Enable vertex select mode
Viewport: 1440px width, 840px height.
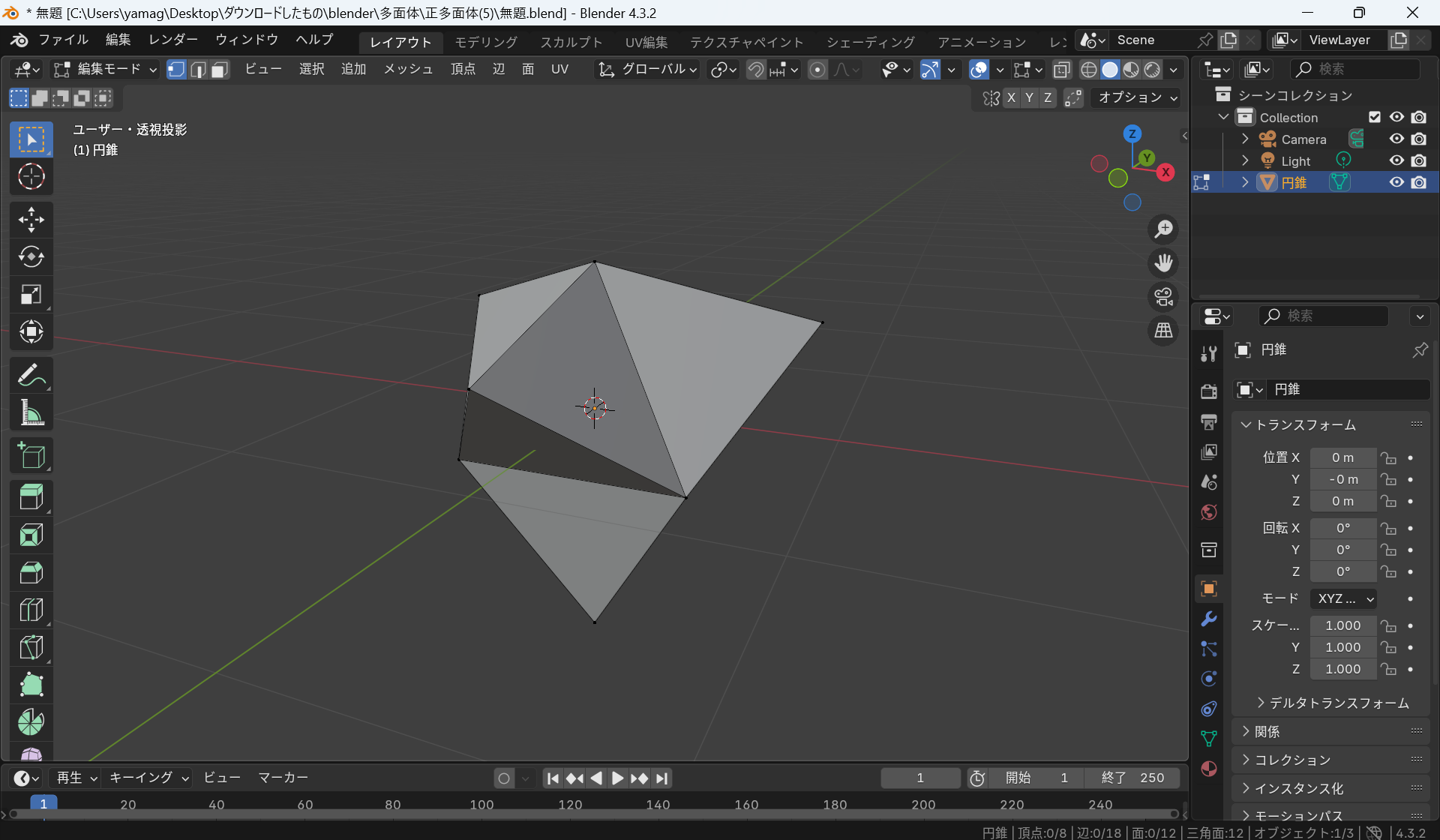click(x=176, y=70)
